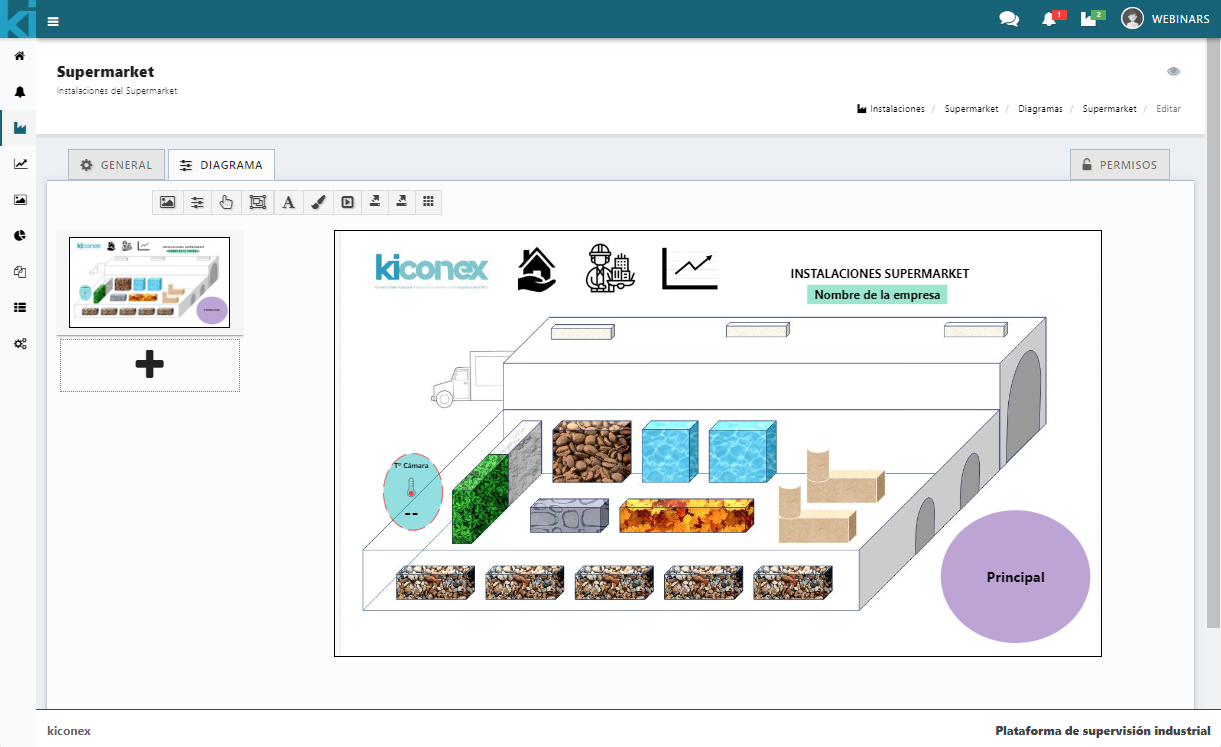Toggle the grid dots toolbar icon
The width and height of the screenshot is (1221, 747).
(x=428, y=202)
